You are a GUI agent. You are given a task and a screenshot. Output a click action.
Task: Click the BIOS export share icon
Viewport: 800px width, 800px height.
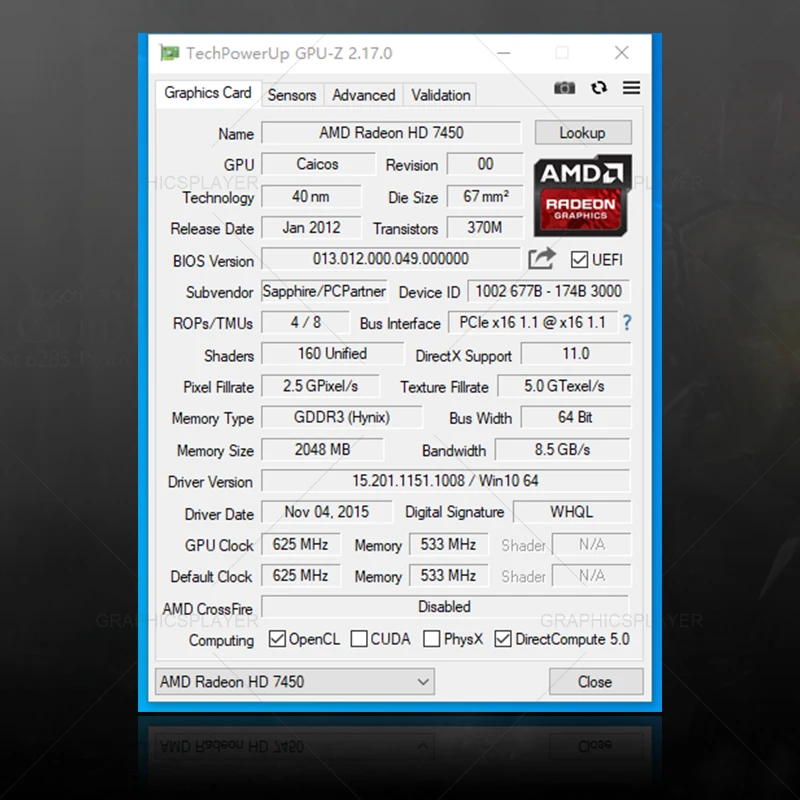point(541,259)
